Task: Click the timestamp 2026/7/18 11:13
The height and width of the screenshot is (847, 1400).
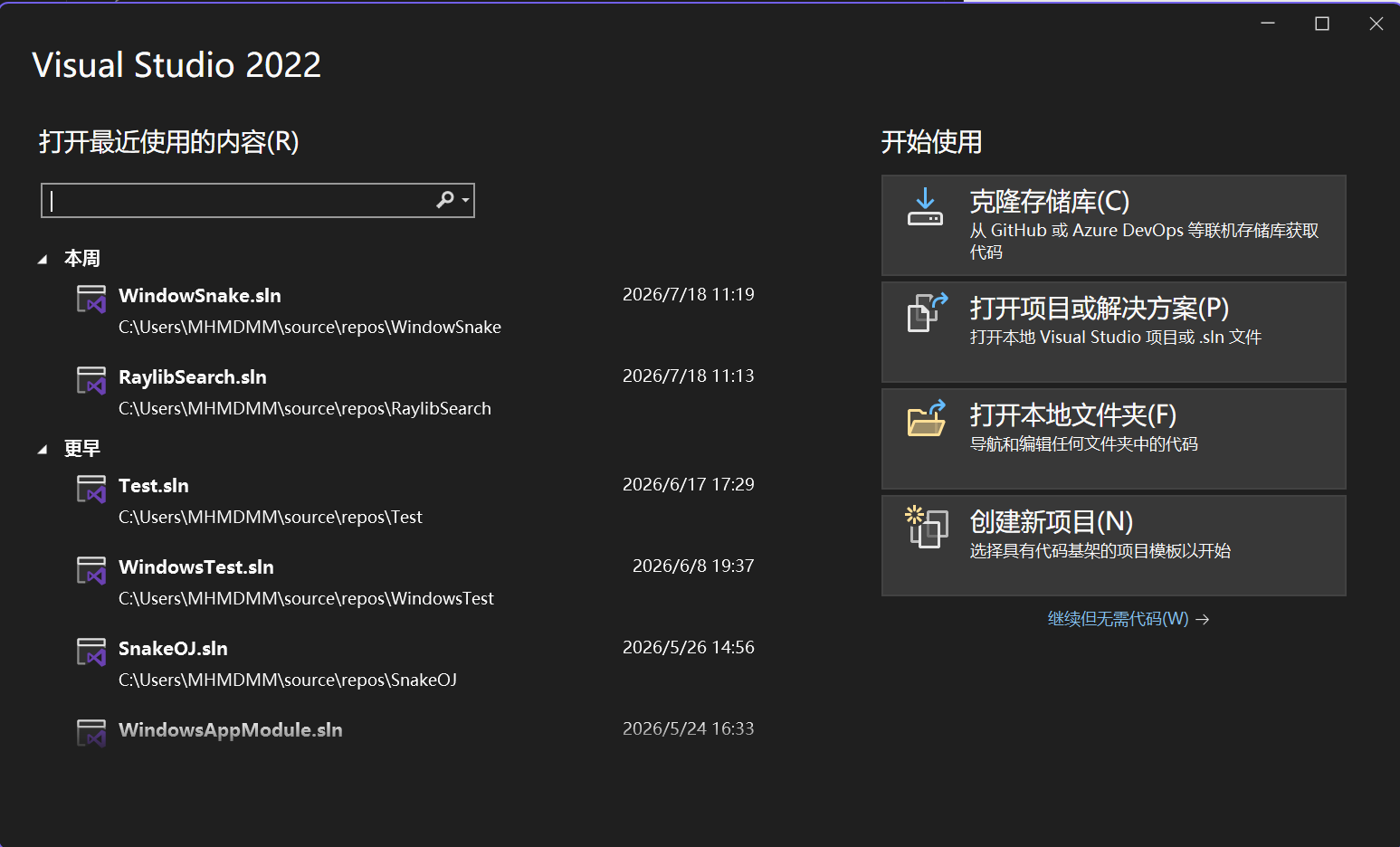Action: (689, 376)
